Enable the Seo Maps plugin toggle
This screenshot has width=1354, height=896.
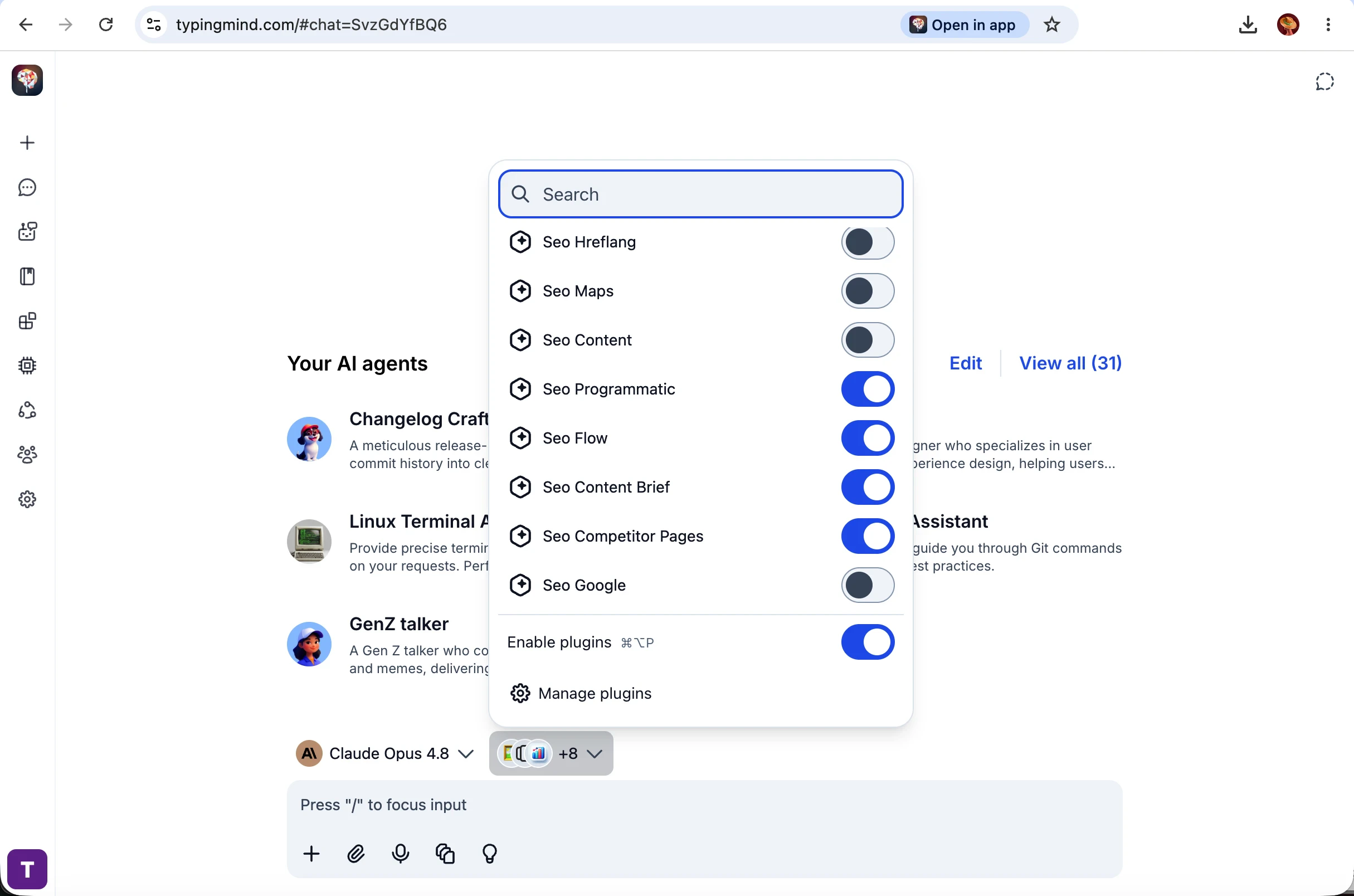point(867,291)
